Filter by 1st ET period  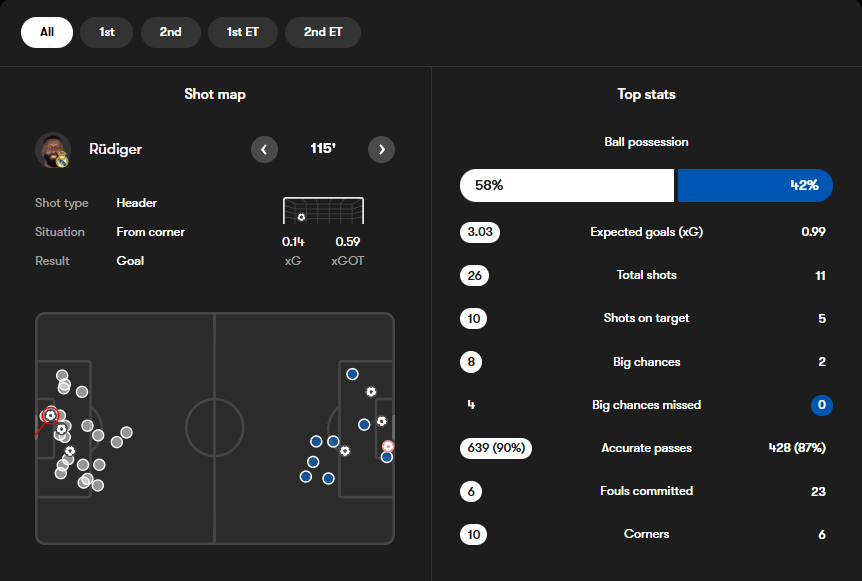[x=242, y=32]
